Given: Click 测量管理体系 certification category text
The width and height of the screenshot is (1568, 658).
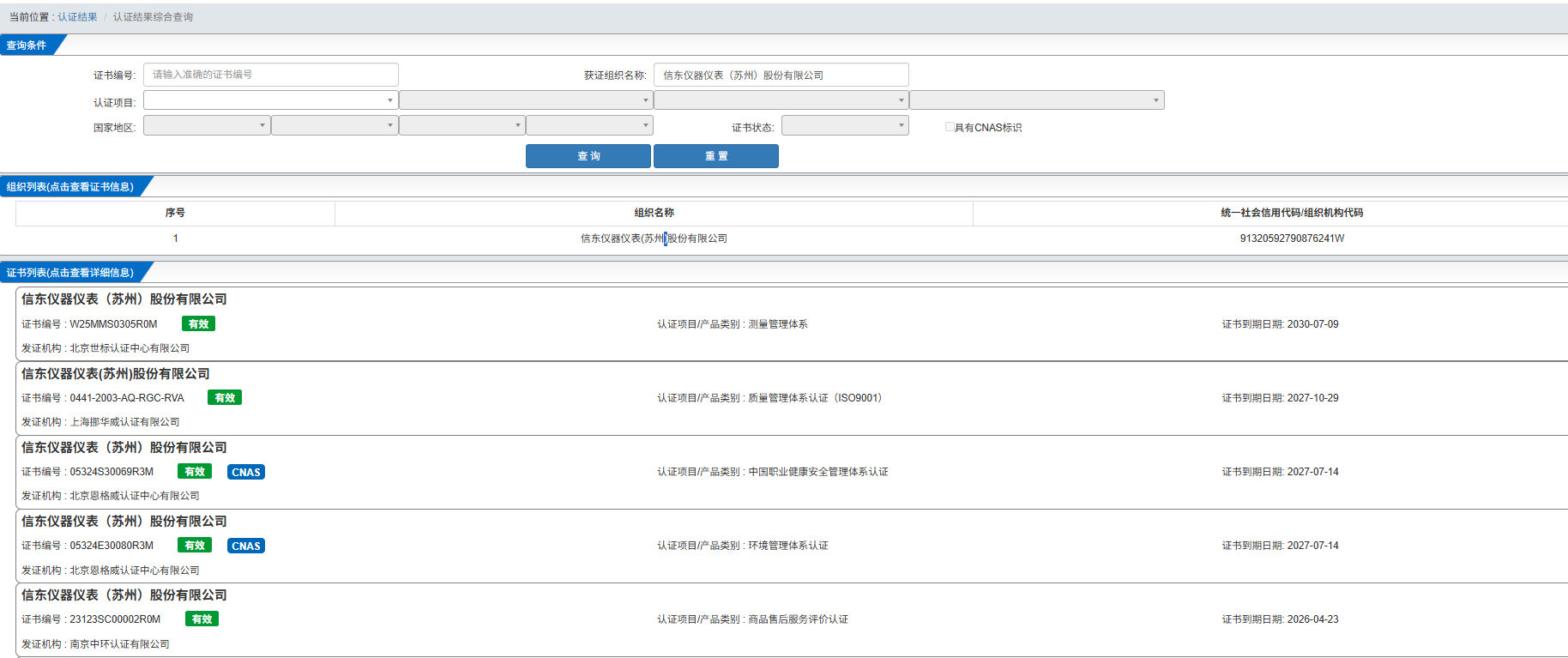Looking at the screenshot, I should tap(778, 324).
